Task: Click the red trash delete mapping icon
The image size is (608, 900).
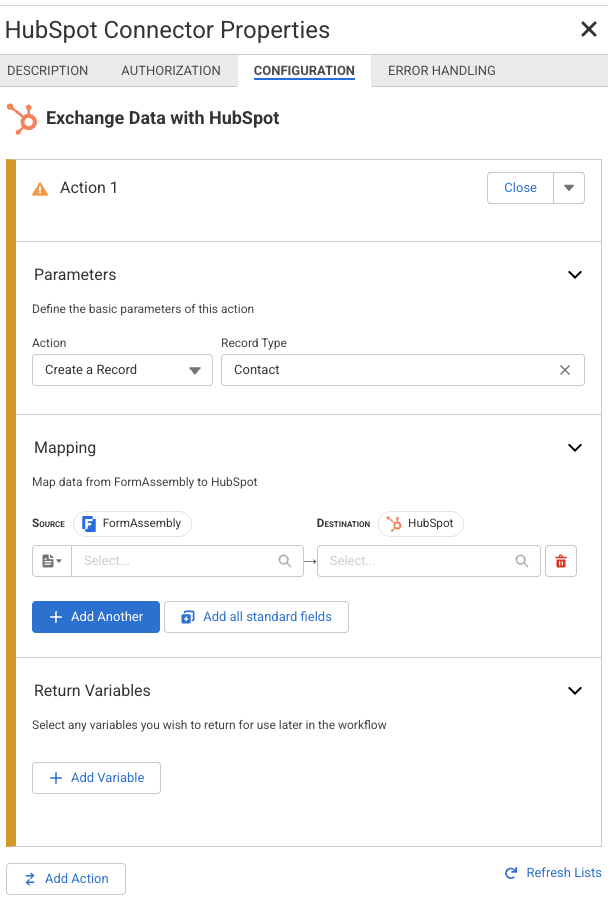Action: tap(560, 561)
